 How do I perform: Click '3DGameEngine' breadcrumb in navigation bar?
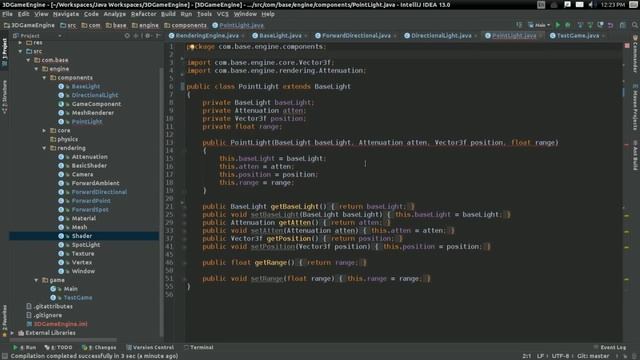click(x=29, y=25)
